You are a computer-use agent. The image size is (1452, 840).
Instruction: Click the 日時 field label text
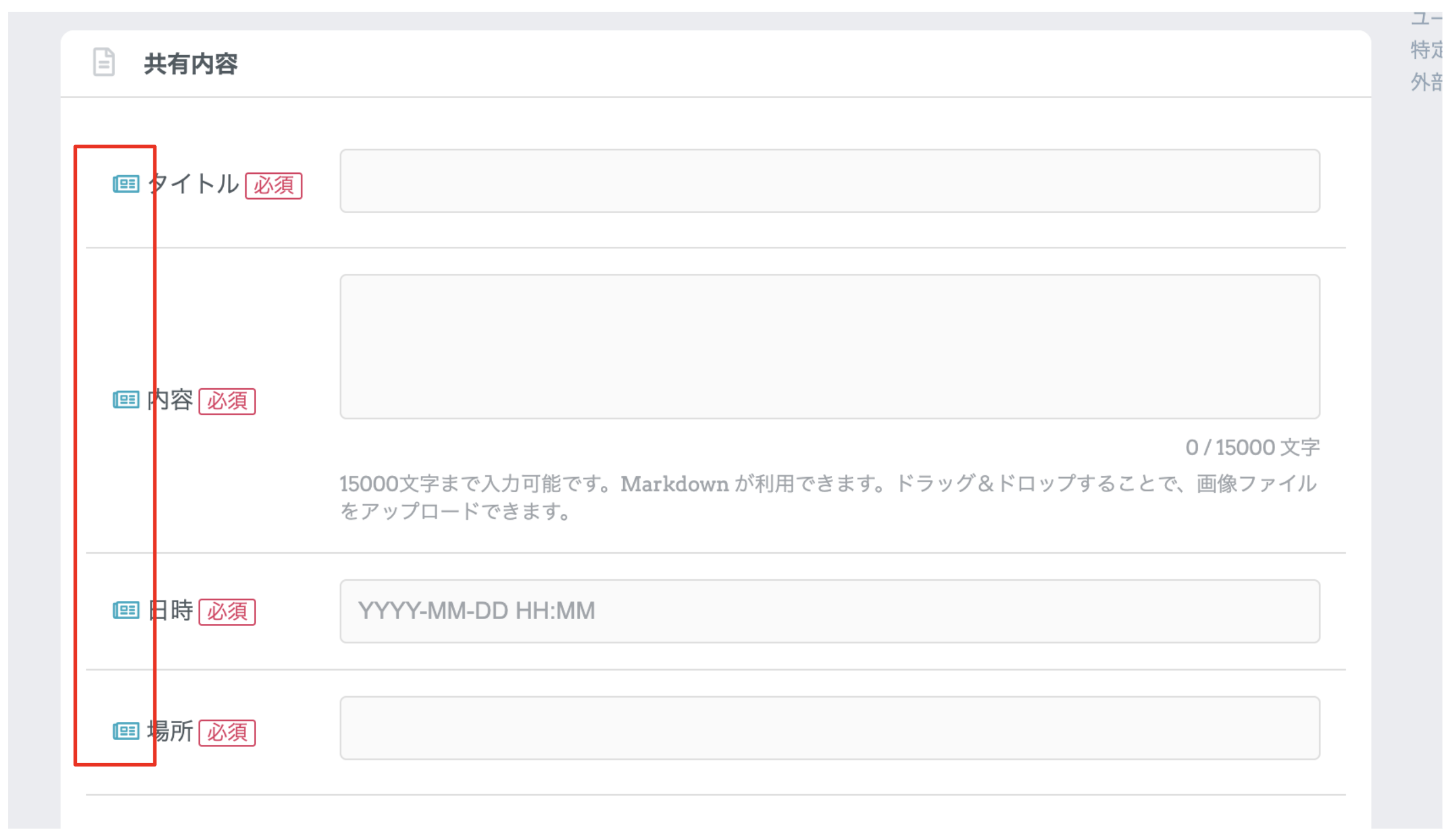click(x=170, y=610)
